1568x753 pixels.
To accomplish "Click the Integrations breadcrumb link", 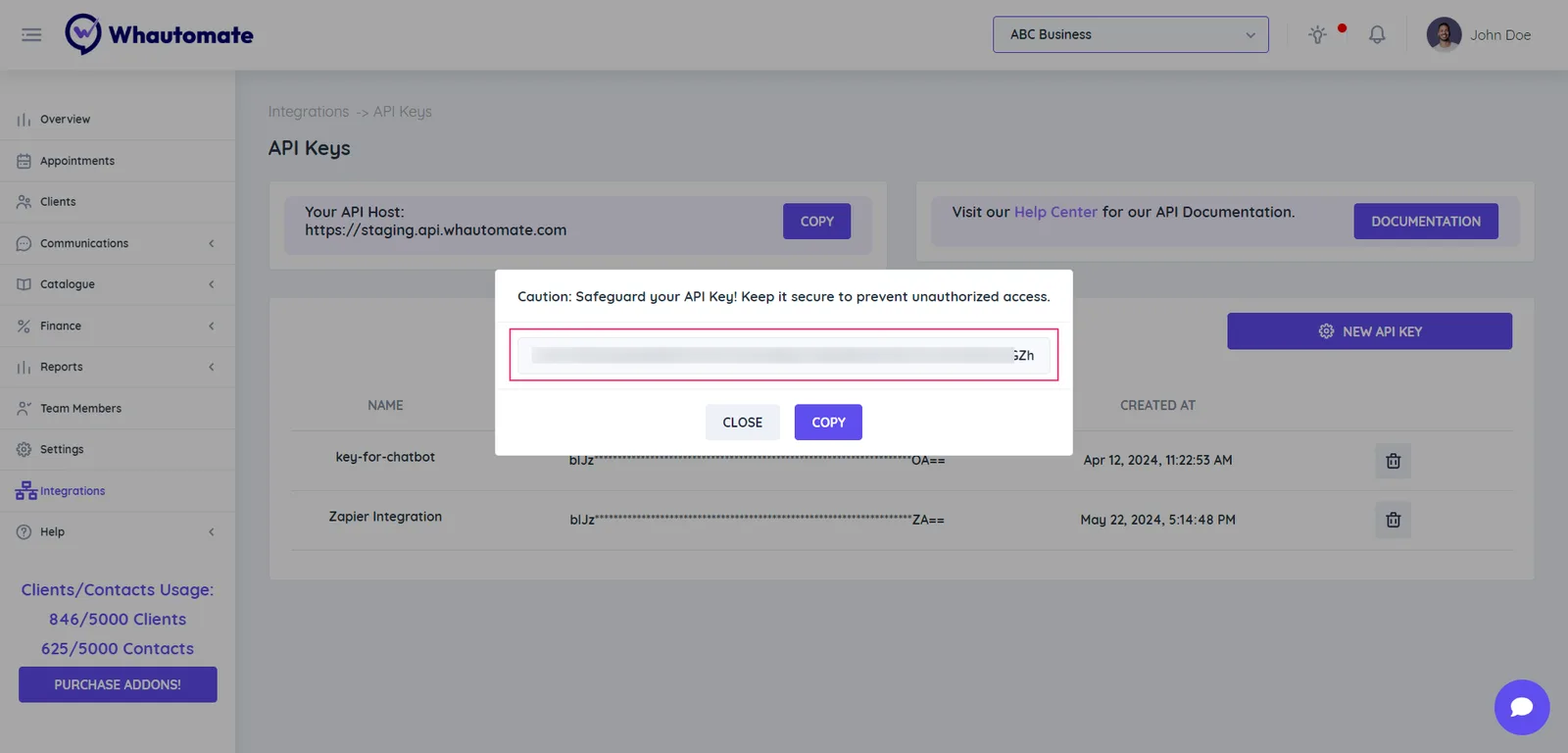I will (309, 112).
